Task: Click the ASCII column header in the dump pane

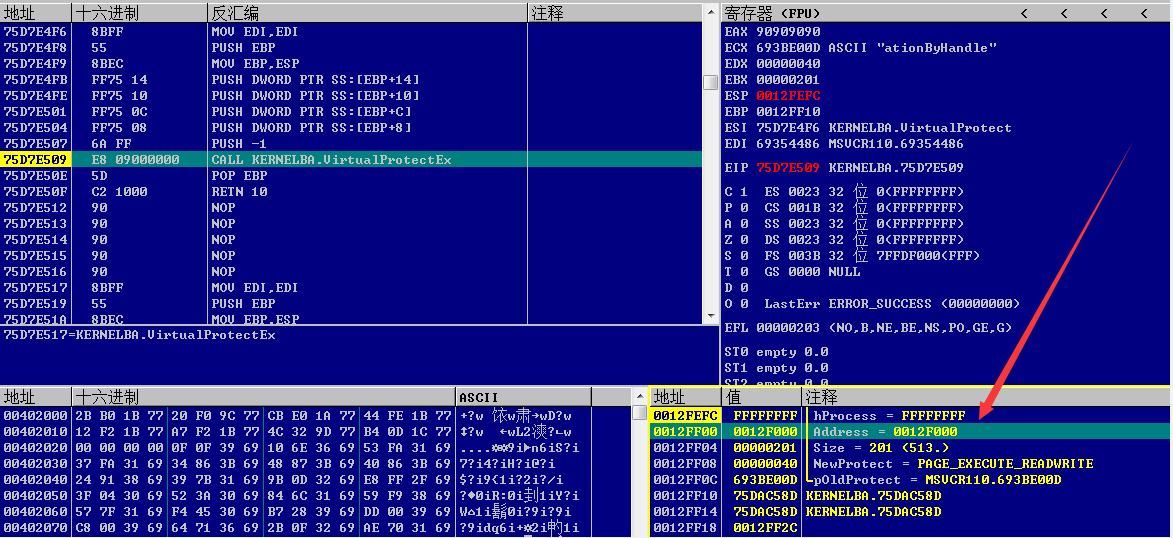Action: click(522, 397)
